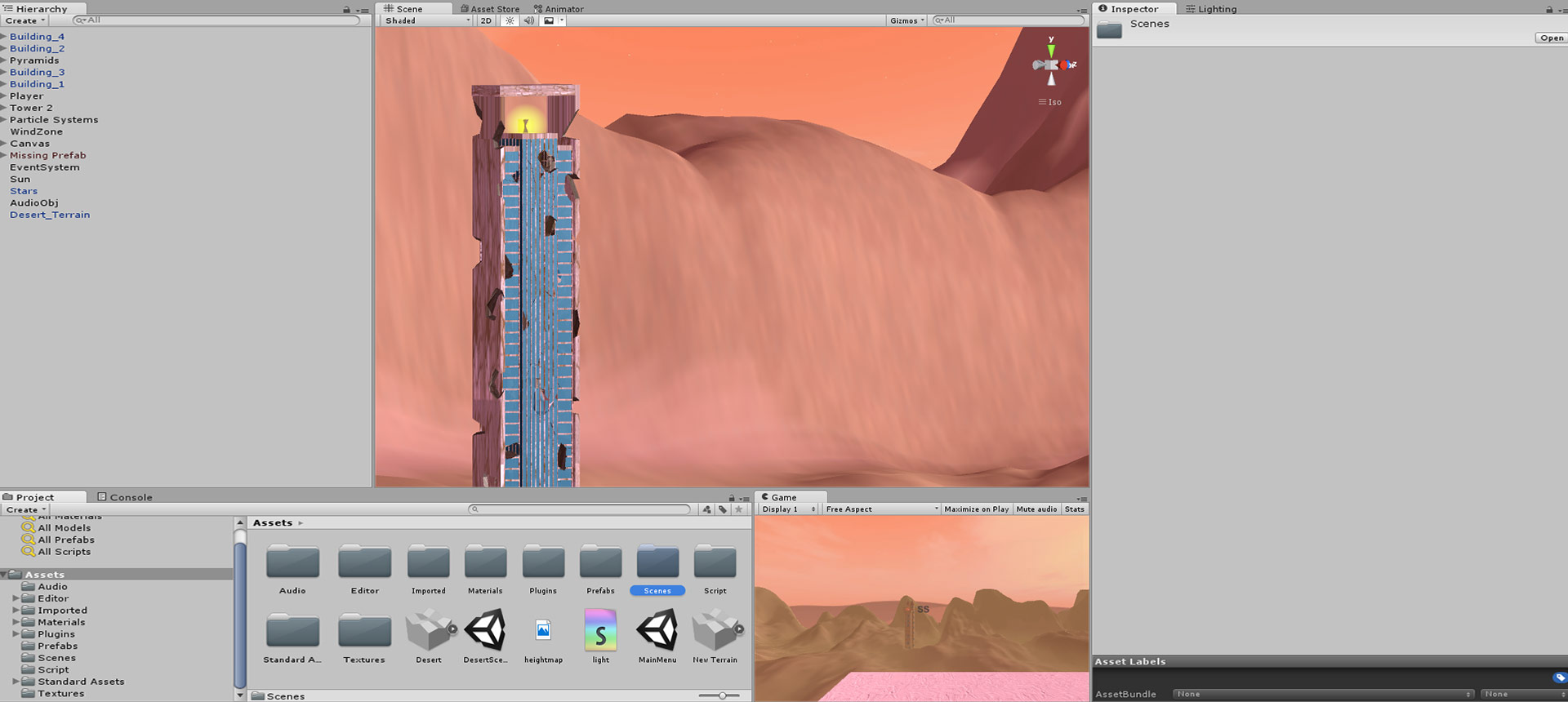Open the MainMenu scene asset

coord(657,632)
